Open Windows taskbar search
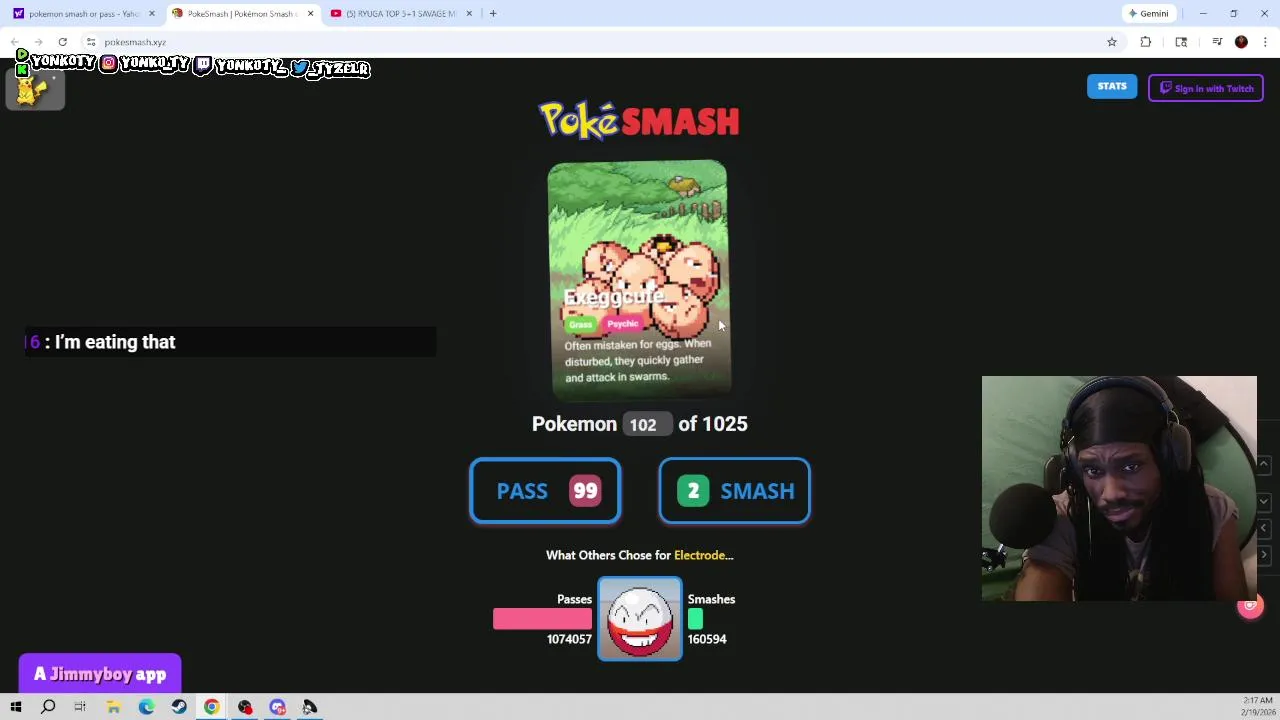The height and width of the screenshot is (720, 1280). click(x=48, y=707)
